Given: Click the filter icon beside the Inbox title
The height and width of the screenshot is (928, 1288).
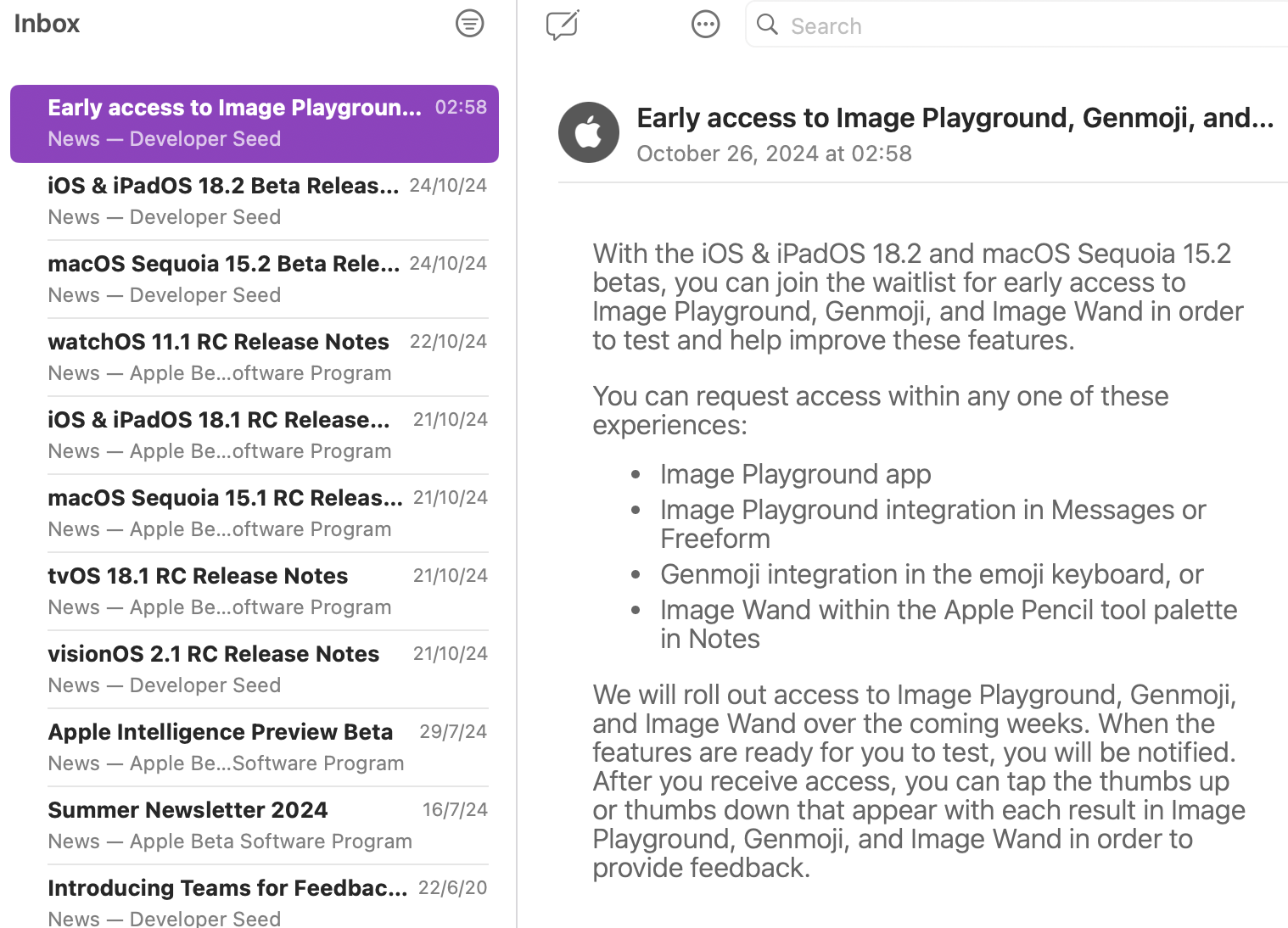Looking at the screenshot, I should tap(469, 24).
